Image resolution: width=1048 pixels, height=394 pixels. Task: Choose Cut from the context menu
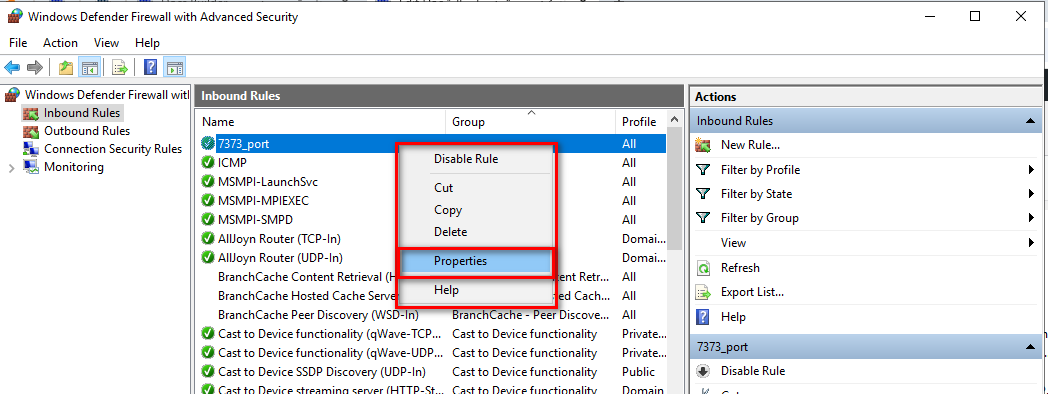(475, 188)
